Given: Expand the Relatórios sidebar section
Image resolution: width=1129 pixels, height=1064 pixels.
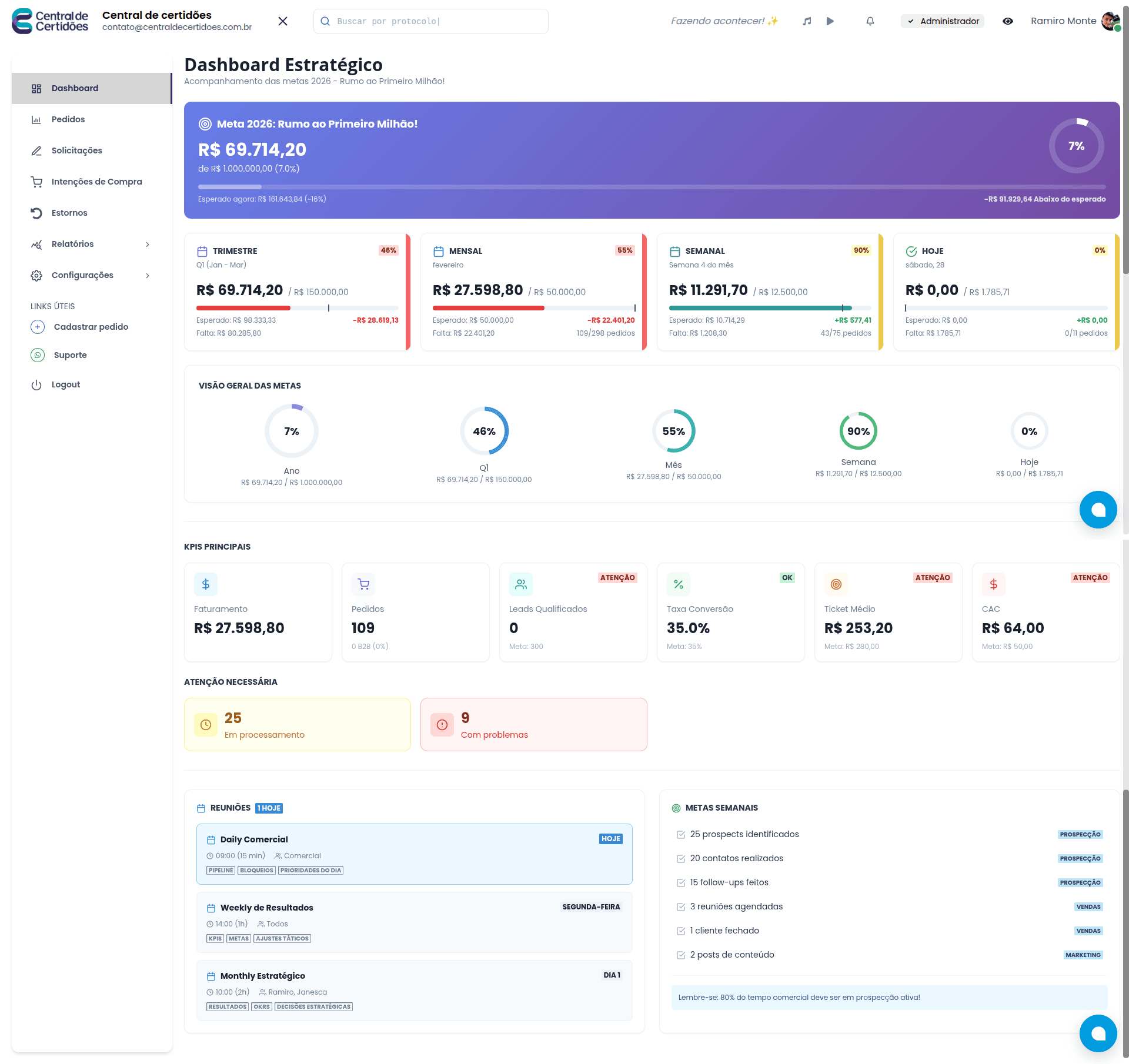Looking at the screenshot, I should (91, 244).
